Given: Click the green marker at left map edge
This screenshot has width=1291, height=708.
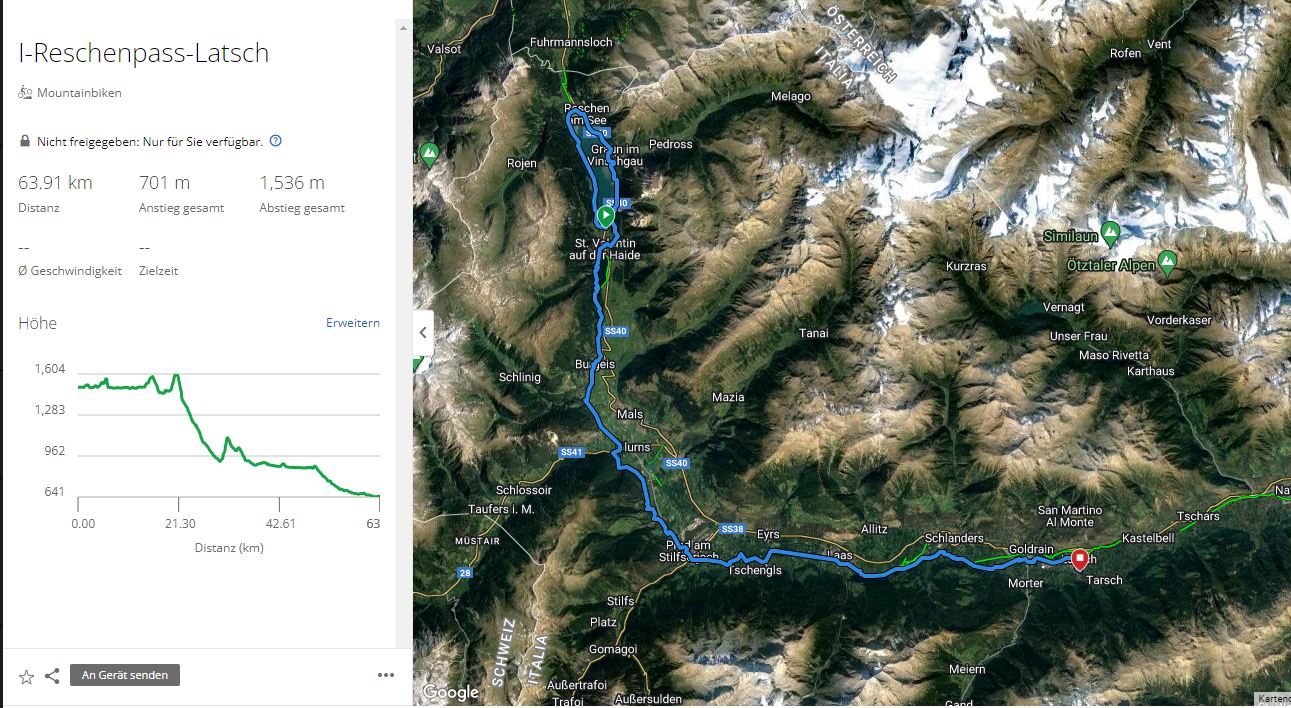Looking at the screenshot, I should (429, 155).
